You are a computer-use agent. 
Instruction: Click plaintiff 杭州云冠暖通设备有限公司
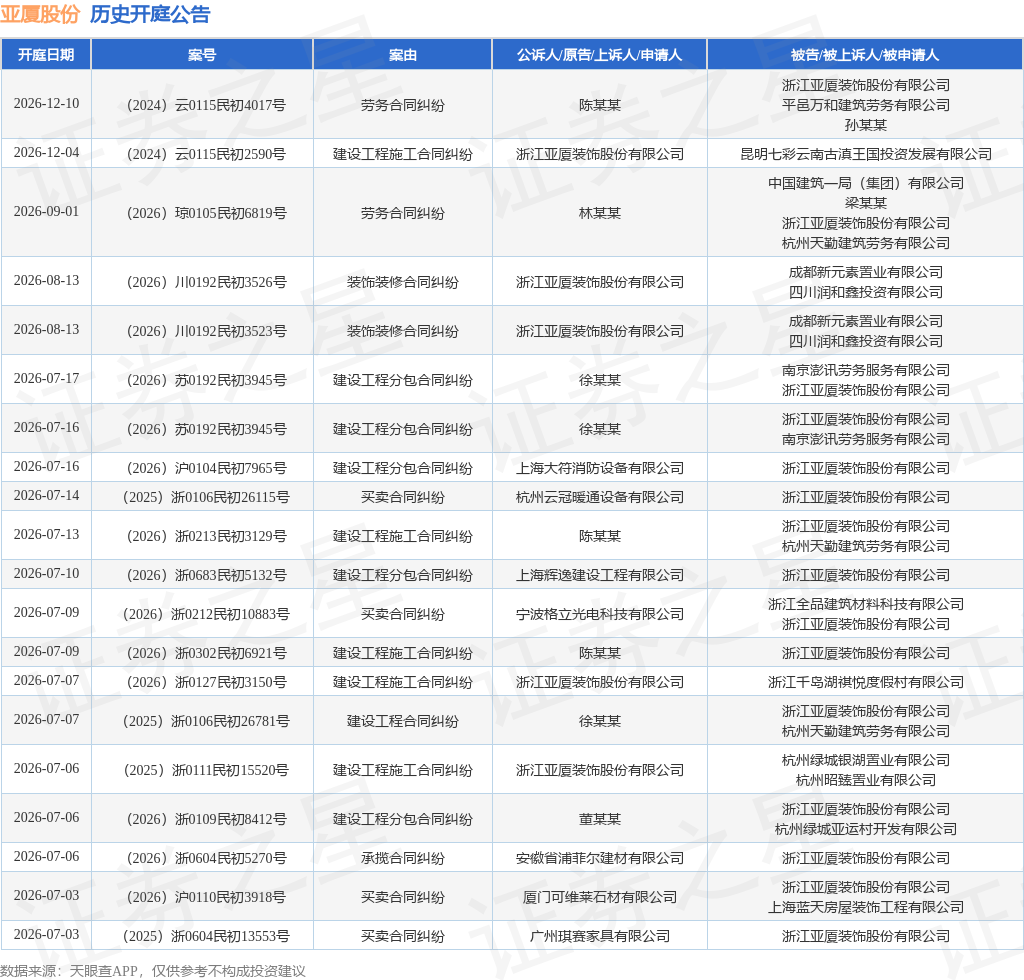click(600, 498)
